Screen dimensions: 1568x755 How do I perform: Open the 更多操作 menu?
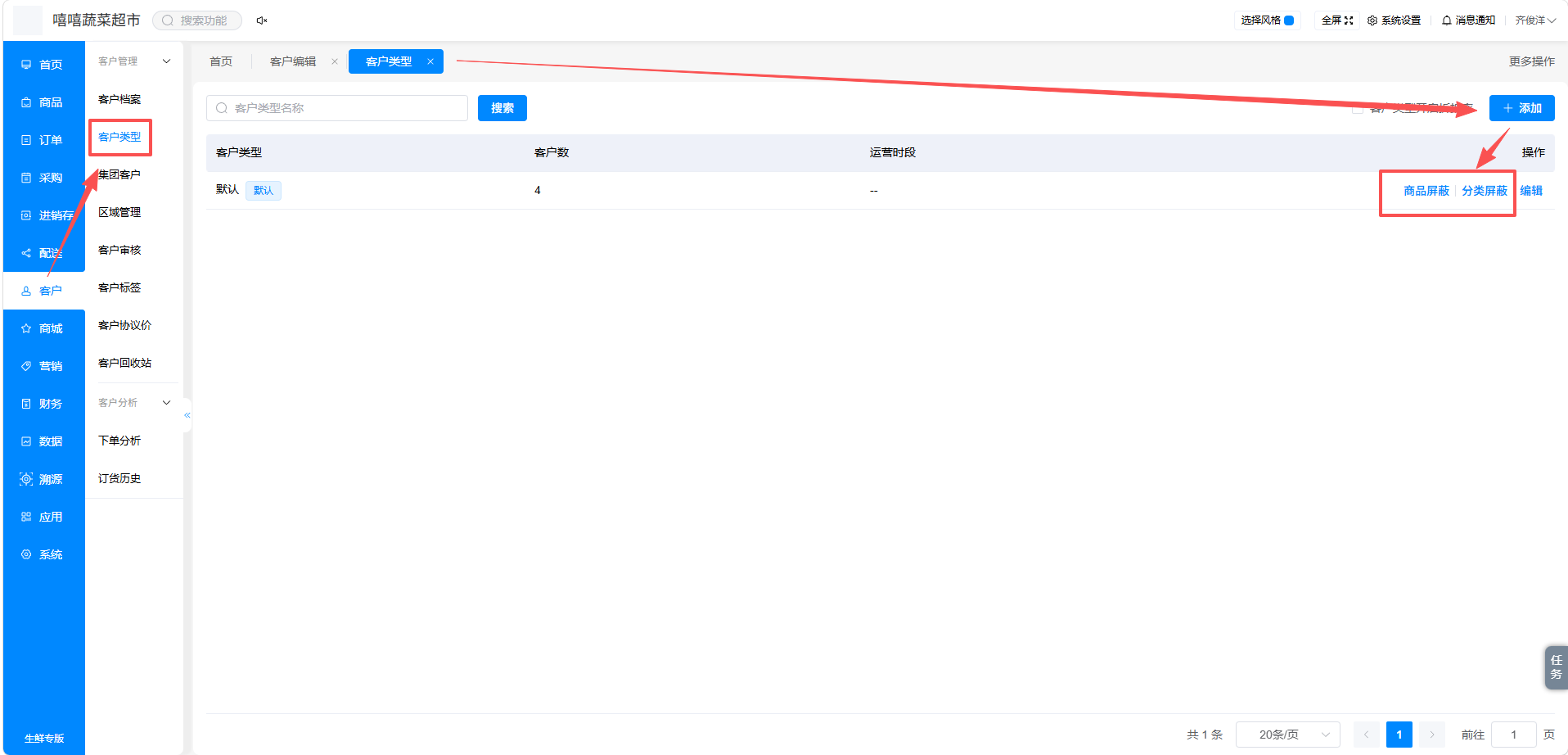(x=1532, y=61)
